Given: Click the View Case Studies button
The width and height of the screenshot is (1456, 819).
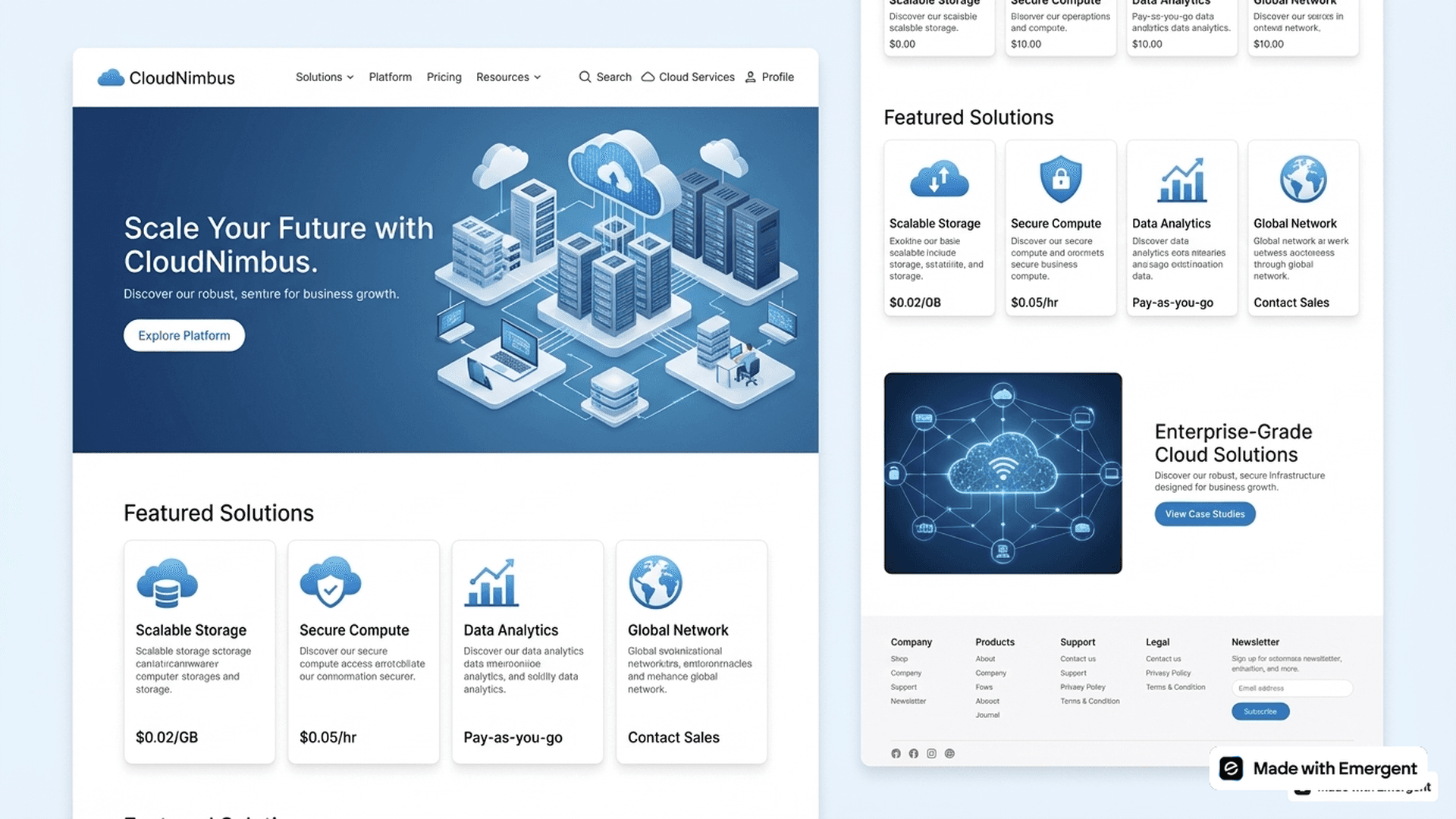Looking at the screenshot, I should (x=1204, y=513).
